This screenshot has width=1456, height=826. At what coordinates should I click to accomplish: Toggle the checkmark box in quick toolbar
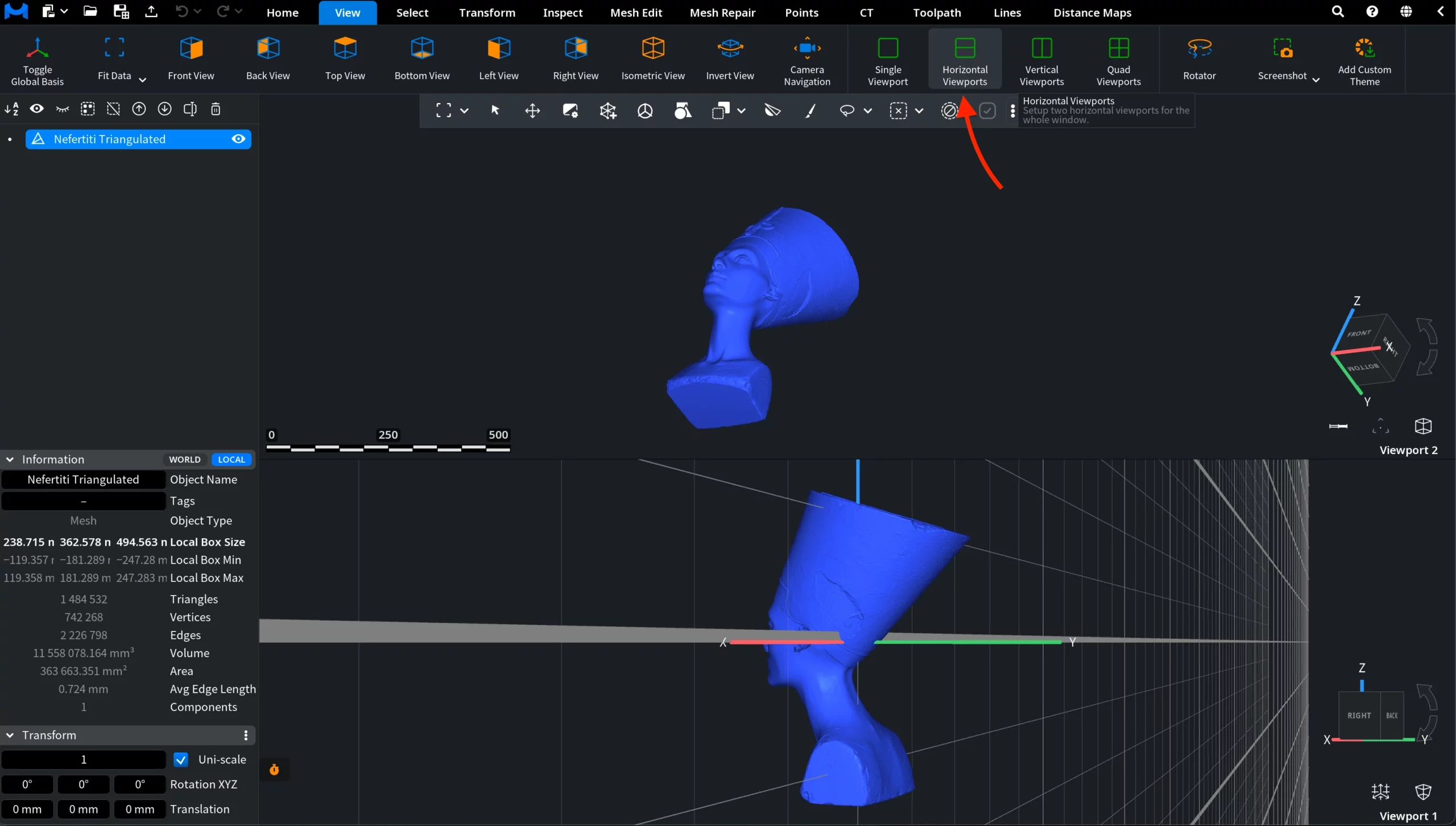point(987,110)
